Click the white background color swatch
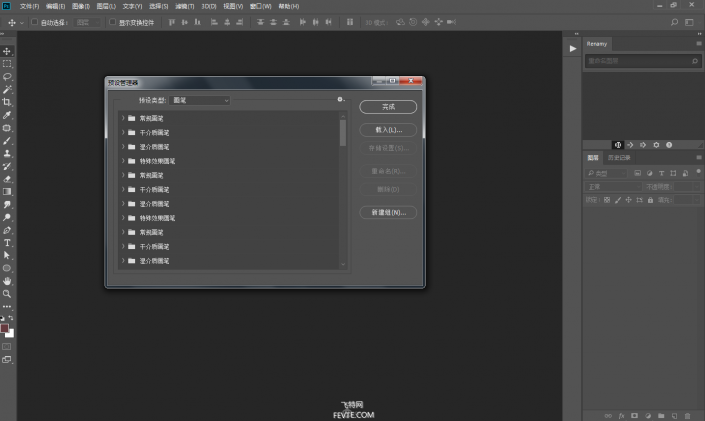705x421 pixels. point(11,335)
